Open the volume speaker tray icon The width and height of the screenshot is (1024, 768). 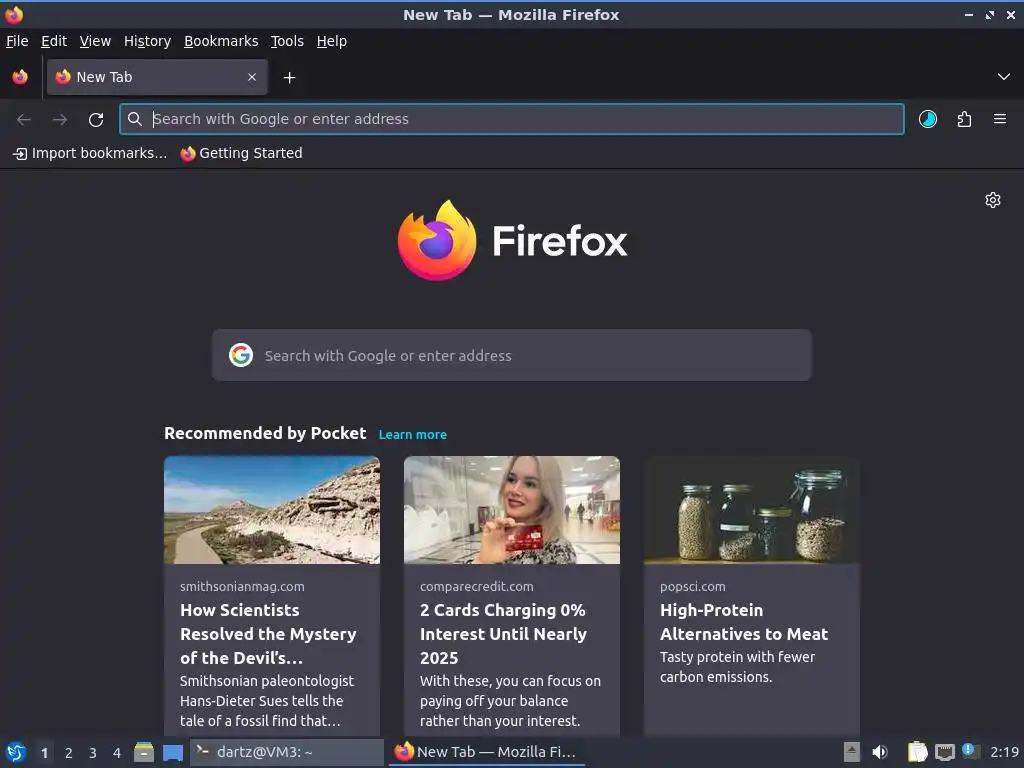[x=880, y=752]
